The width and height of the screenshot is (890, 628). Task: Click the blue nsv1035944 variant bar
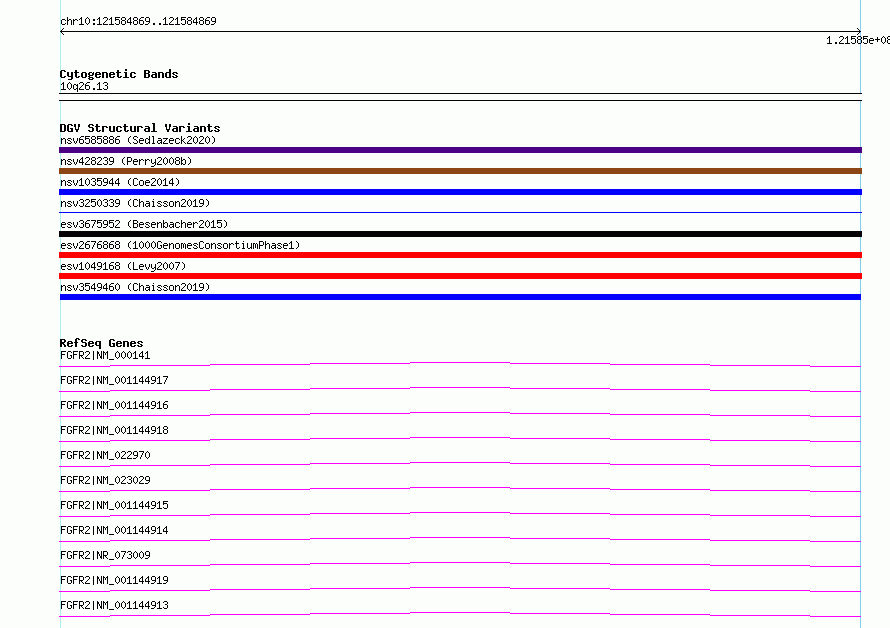[460, 192]
